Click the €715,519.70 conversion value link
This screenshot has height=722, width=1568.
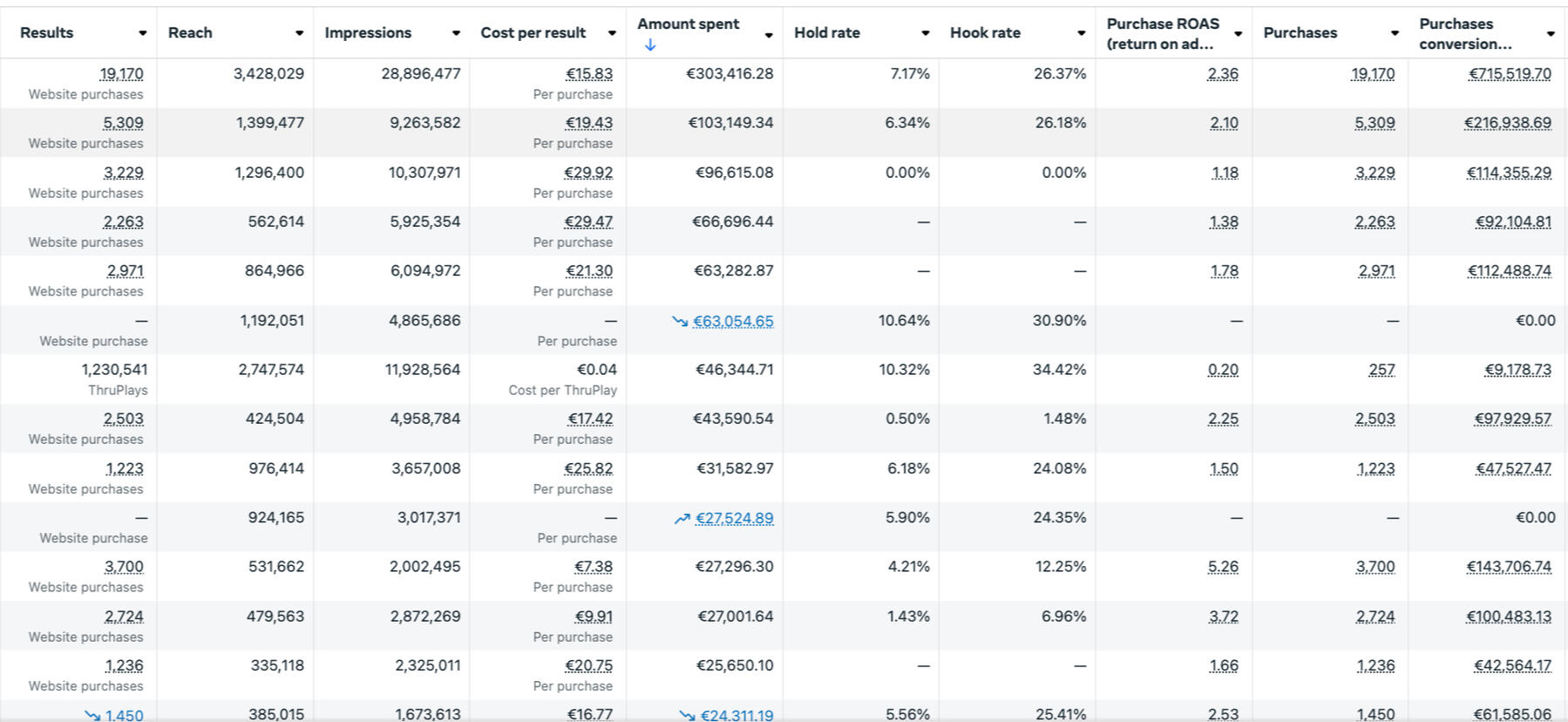[x=1510, y=74]
